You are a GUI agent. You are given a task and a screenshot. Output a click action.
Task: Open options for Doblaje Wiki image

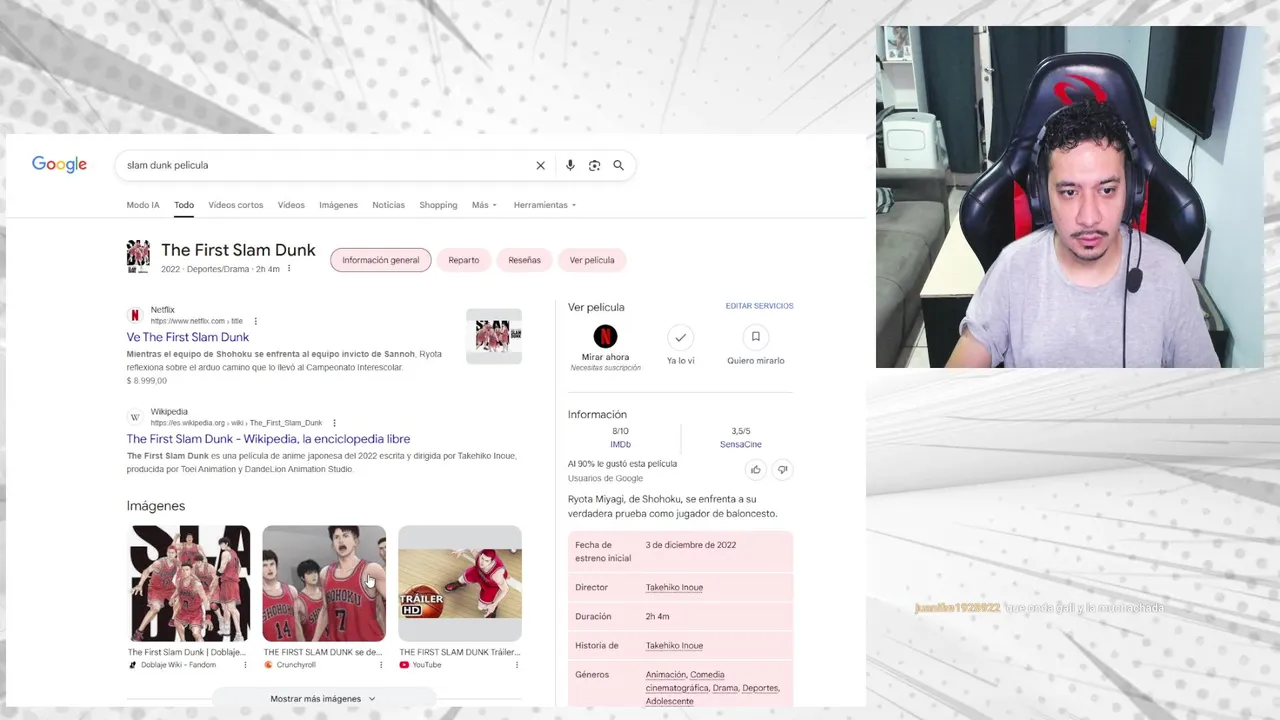(245, 665)
